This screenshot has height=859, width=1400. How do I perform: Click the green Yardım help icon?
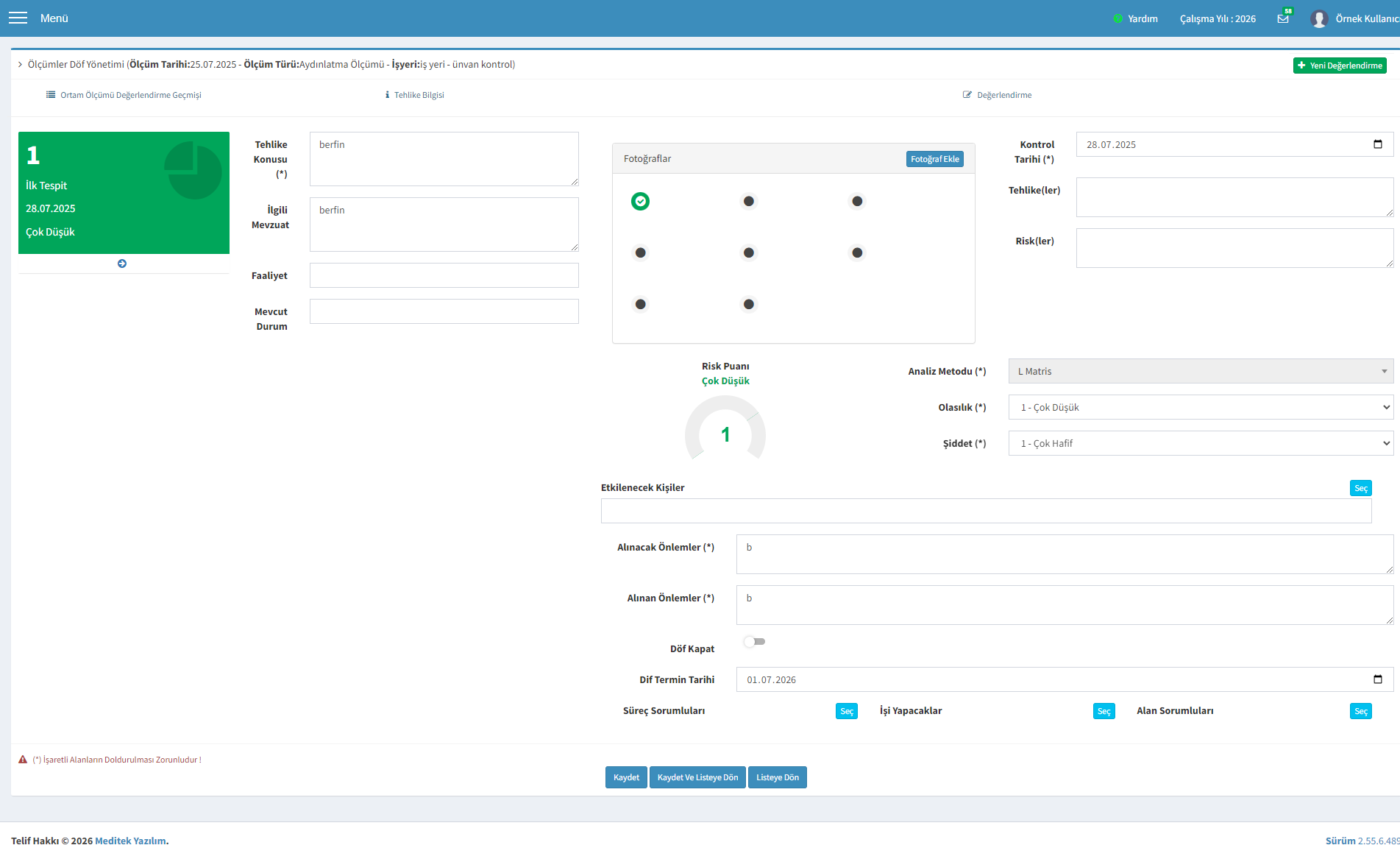tap(1117, 18)
